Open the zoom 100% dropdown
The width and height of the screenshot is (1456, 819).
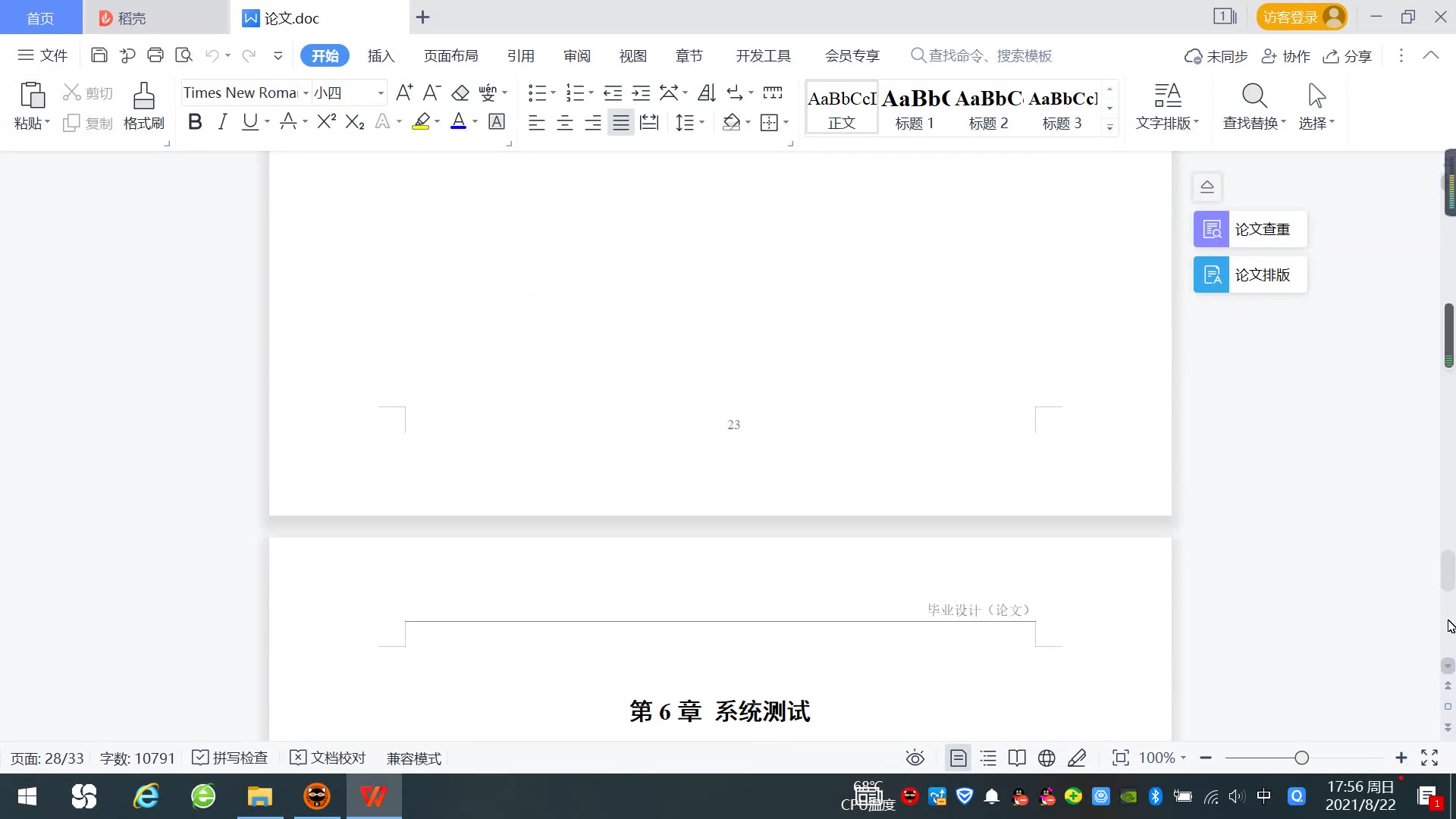(x=1183, y=758)
